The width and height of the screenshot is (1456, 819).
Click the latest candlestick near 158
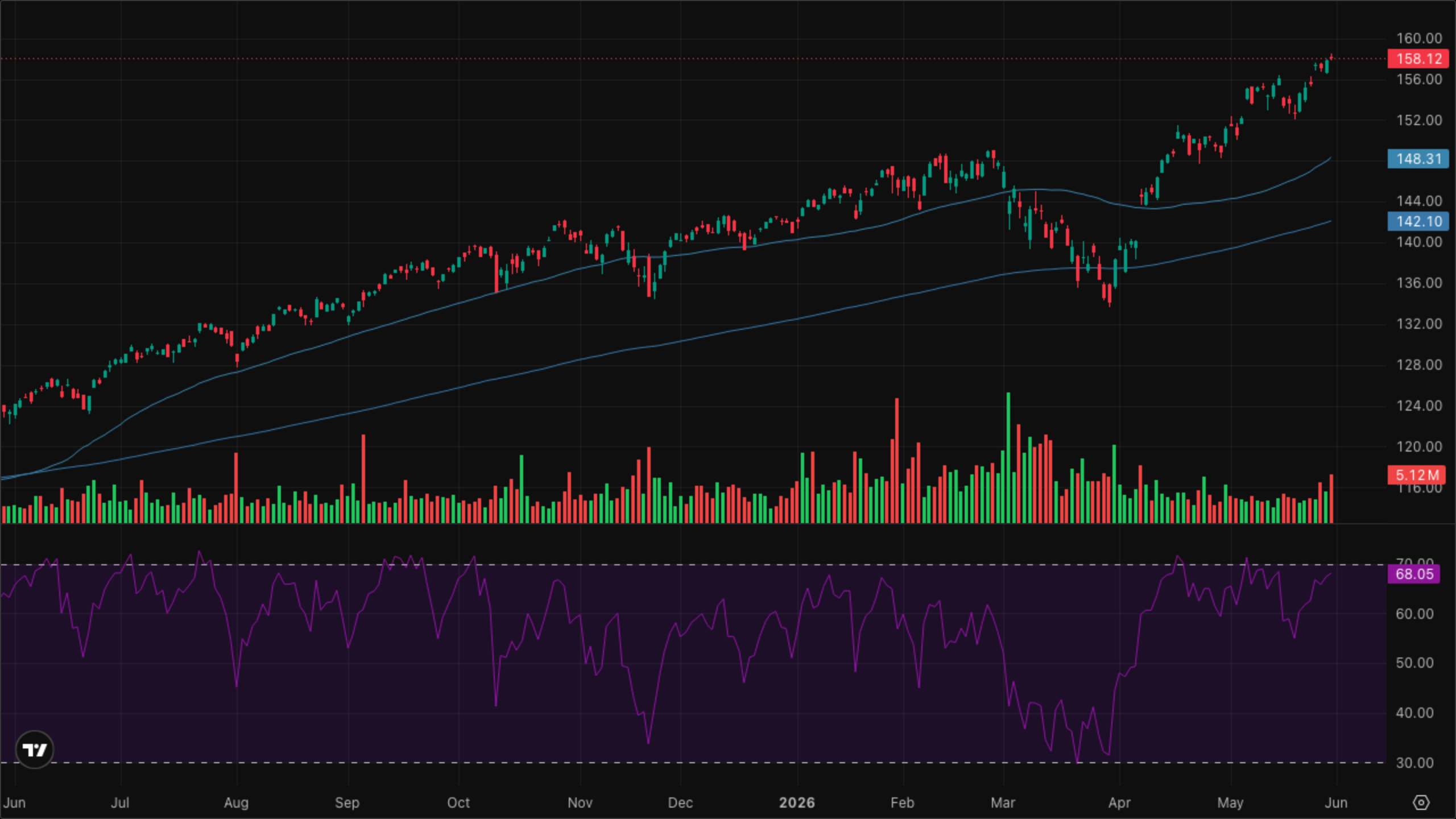point(1331,56)
